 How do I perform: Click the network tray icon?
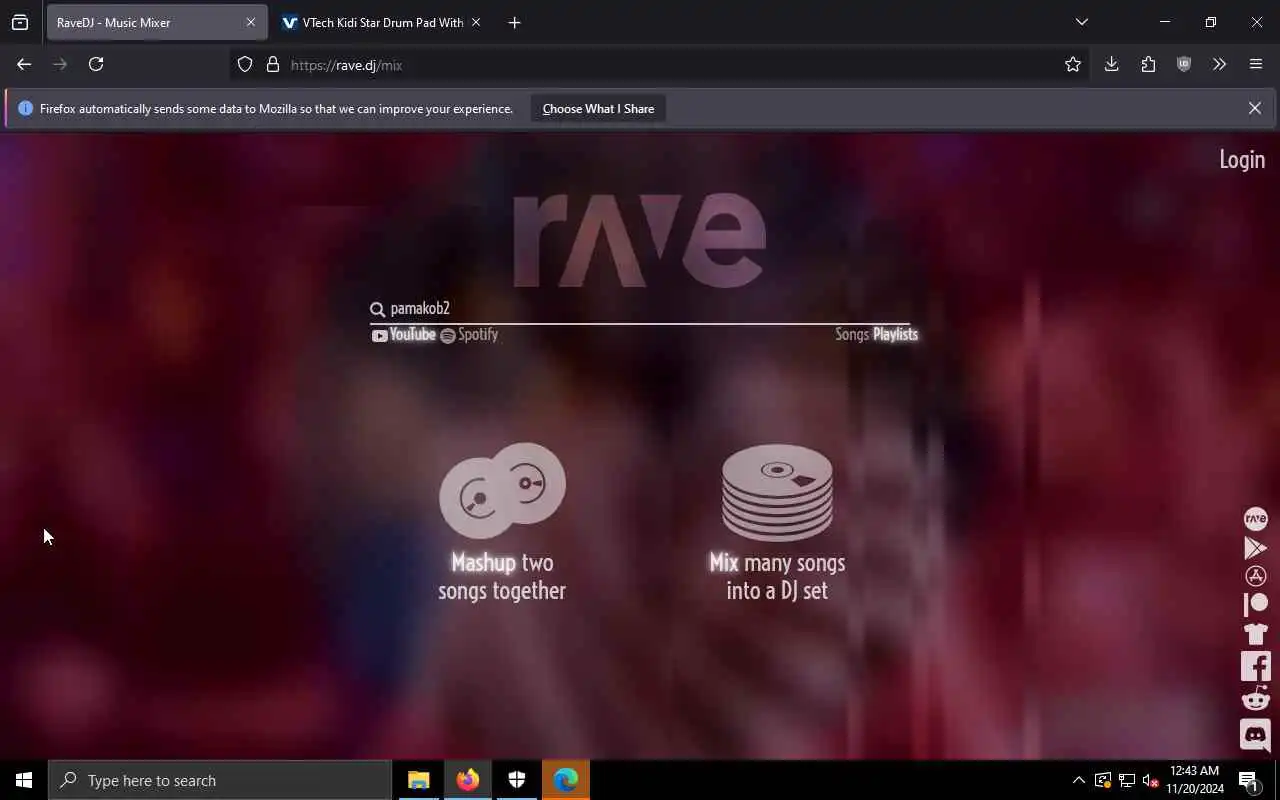pos(1126,780)
